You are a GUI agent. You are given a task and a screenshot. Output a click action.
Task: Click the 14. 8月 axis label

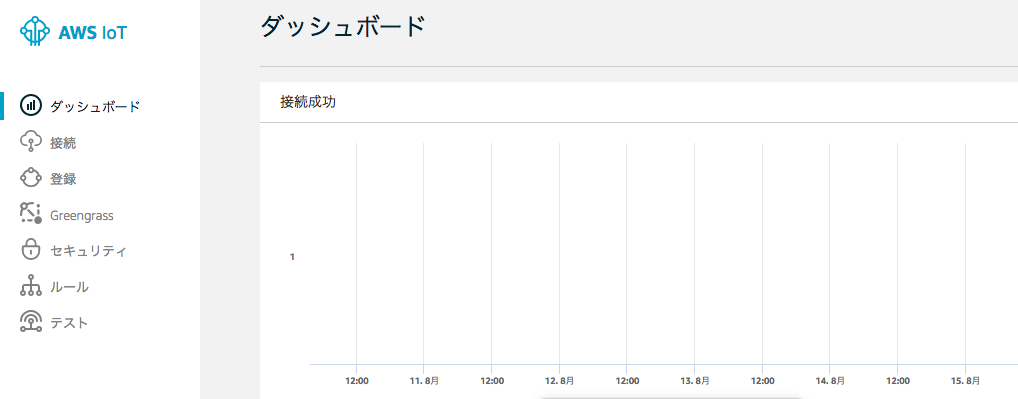pos(830,381)
